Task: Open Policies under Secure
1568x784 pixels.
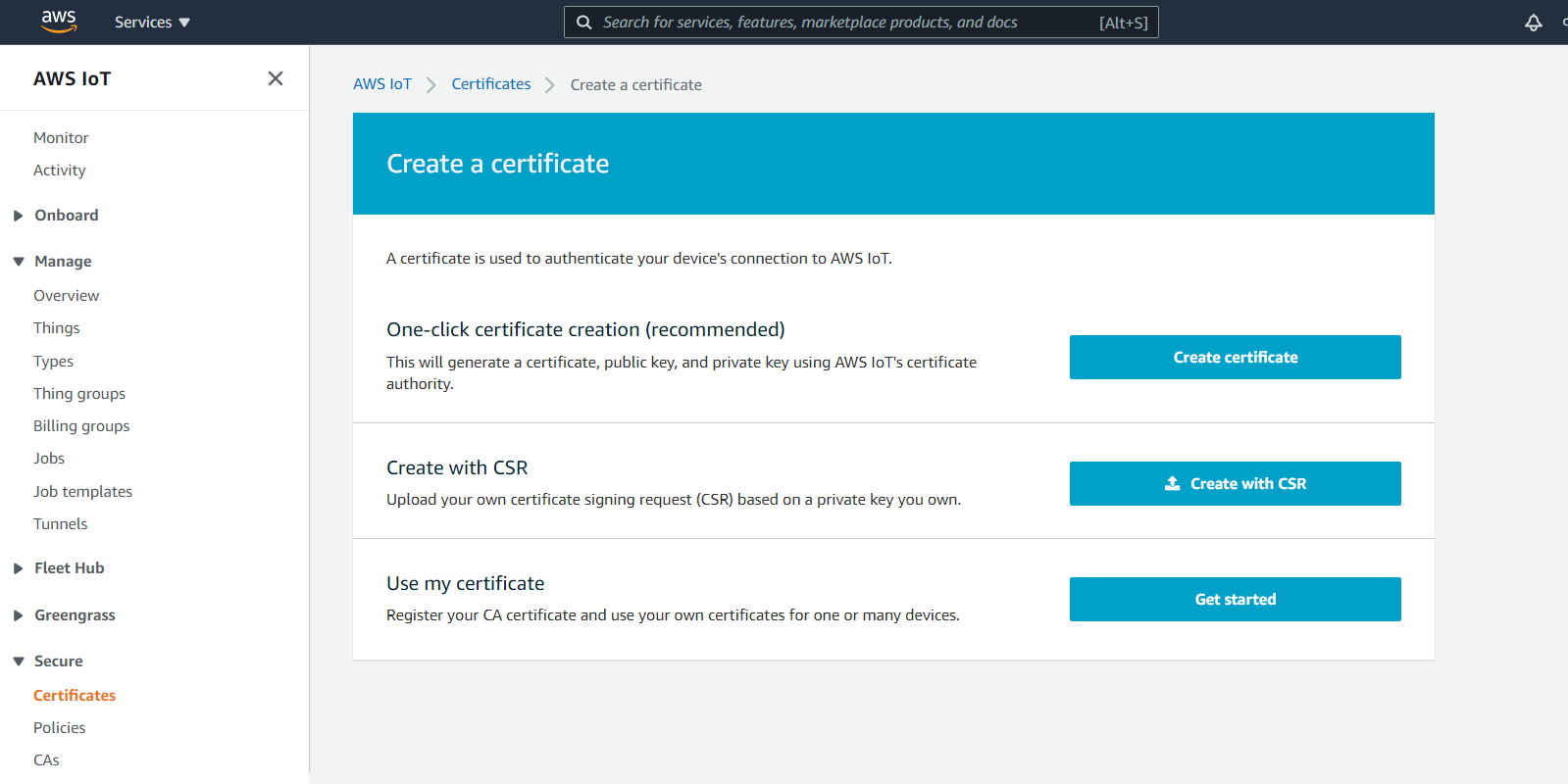Action: click(x=60, y=728)
